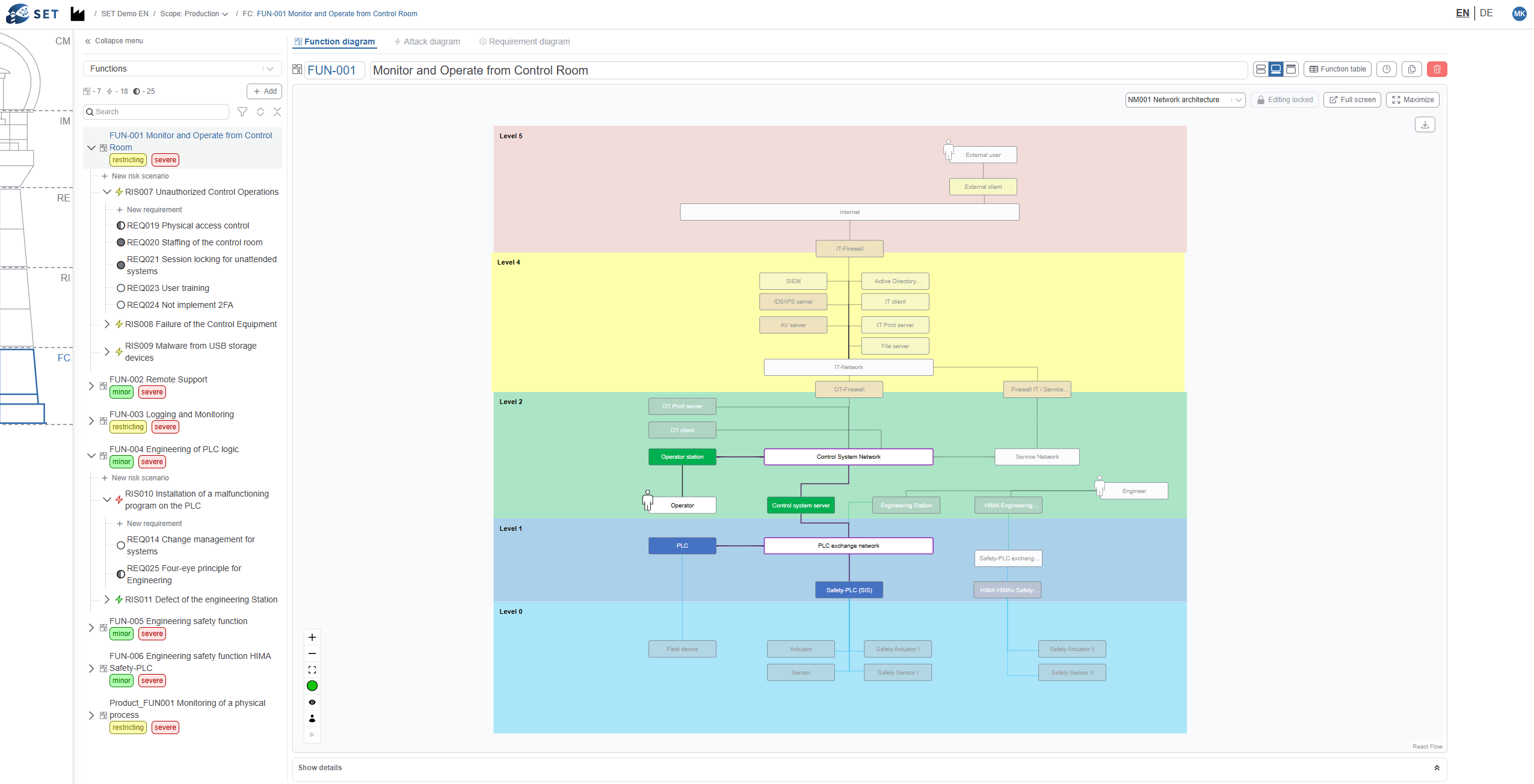Screen dimensions: 1534x784
Task: Expand RIS008 Failure of the Control Equipment
Action: [107, 324]
